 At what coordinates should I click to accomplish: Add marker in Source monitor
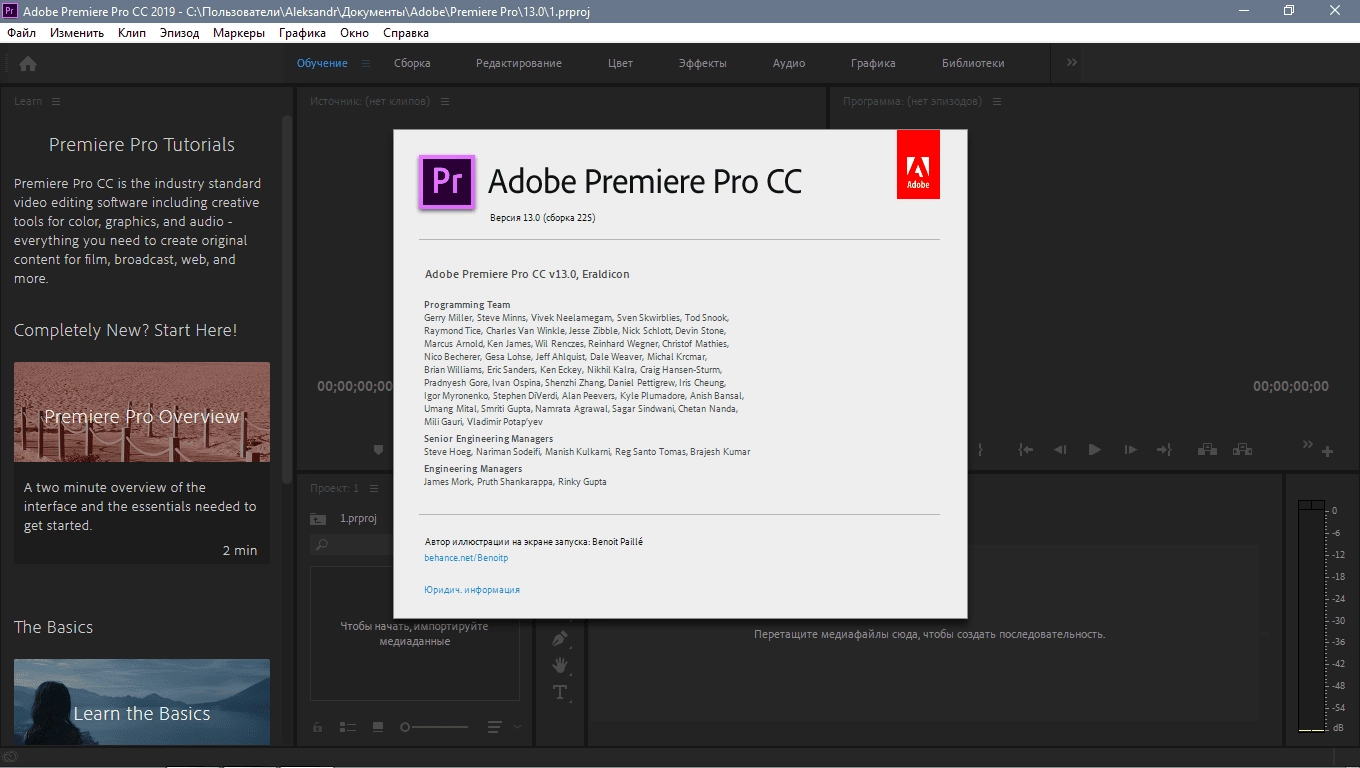pyautogui.click(x=378, y=450)
